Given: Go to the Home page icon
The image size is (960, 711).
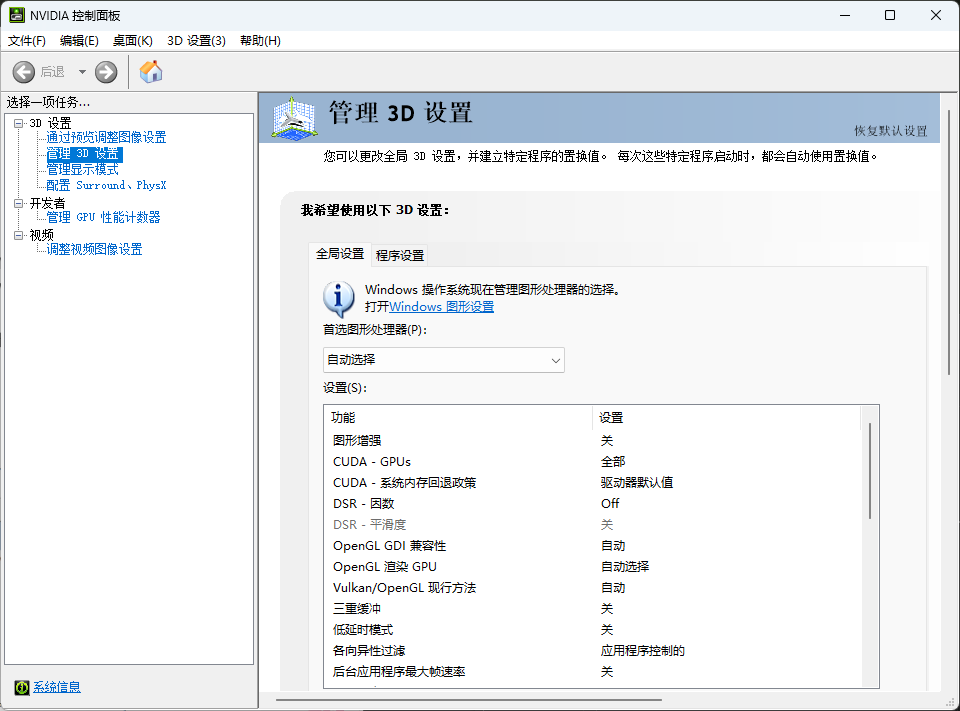Looking at the screenshot, I should (x=151, y=72).
